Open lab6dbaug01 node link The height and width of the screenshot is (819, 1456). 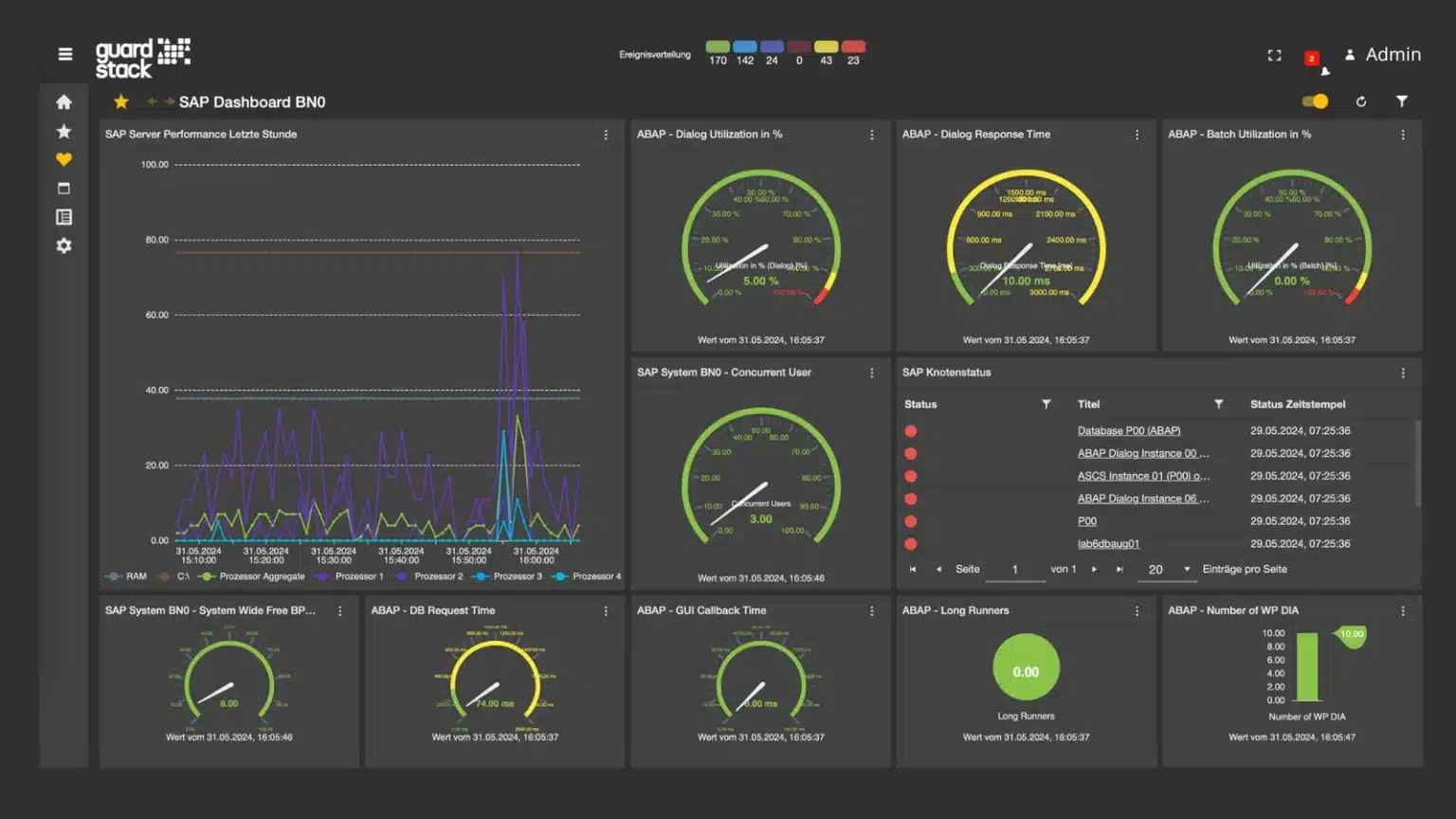(x=1108, y=544)
